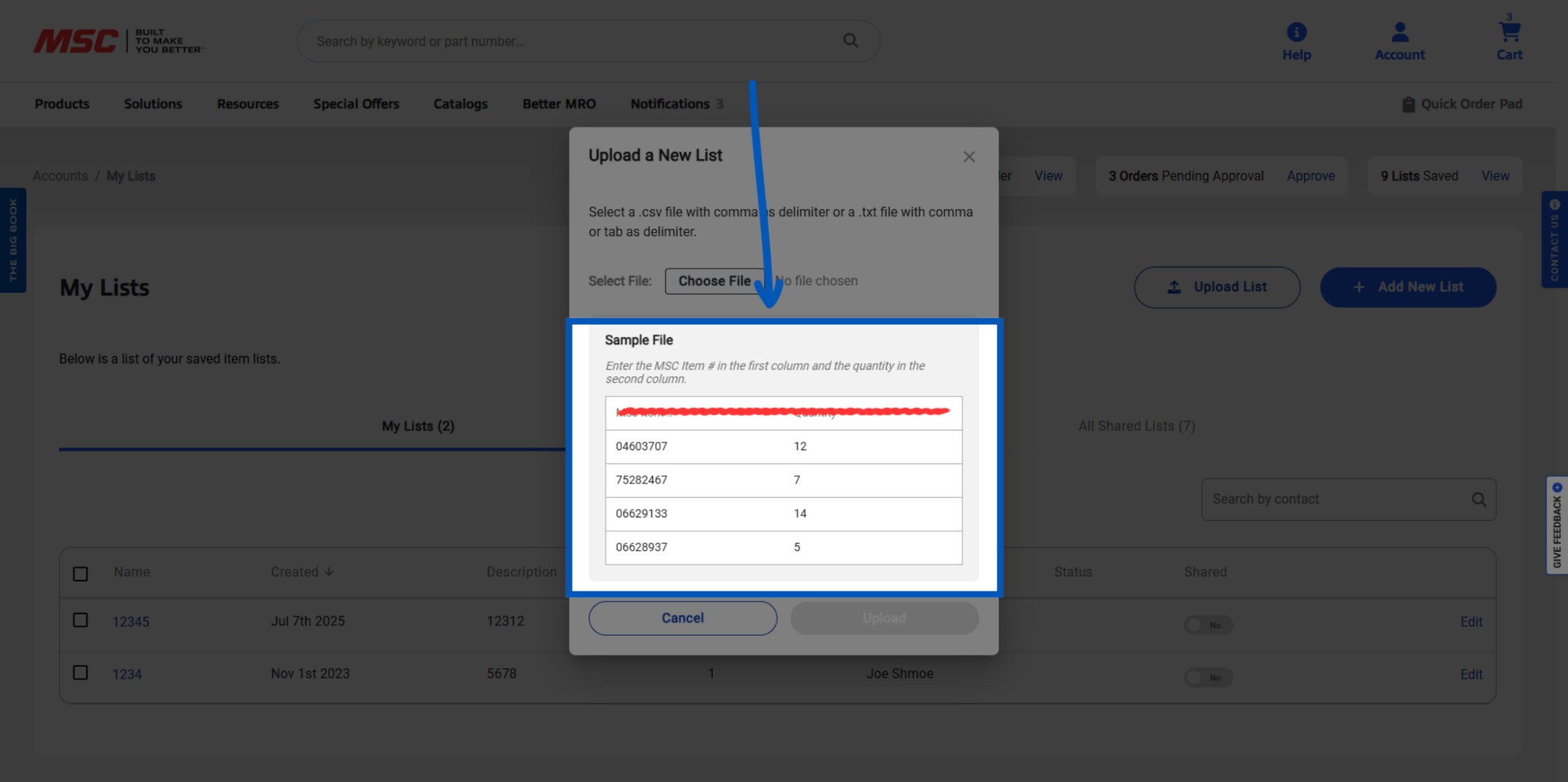Open the Help icon
1568x782 pixels.
click(x=1296, y=32)
